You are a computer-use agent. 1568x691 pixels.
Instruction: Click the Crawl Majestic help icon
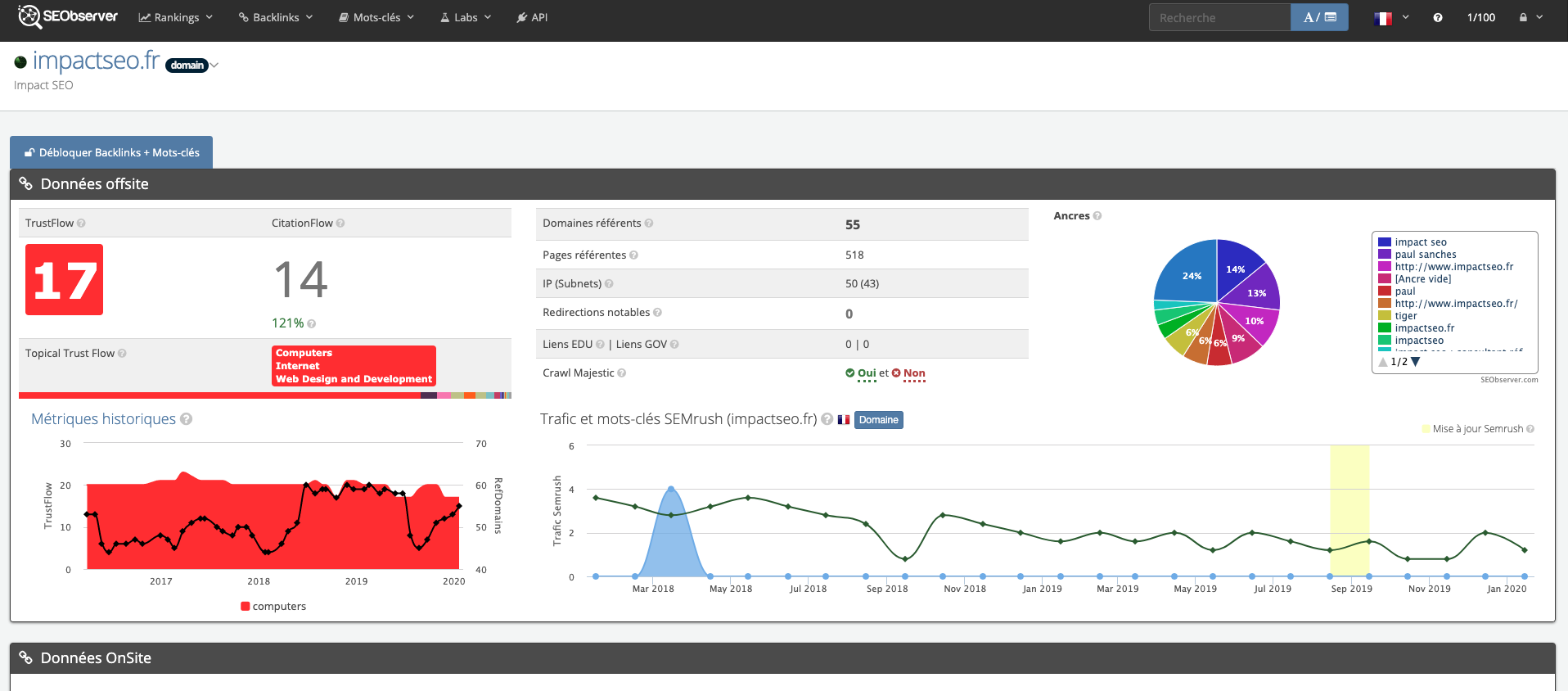click(x=621, y=373)
